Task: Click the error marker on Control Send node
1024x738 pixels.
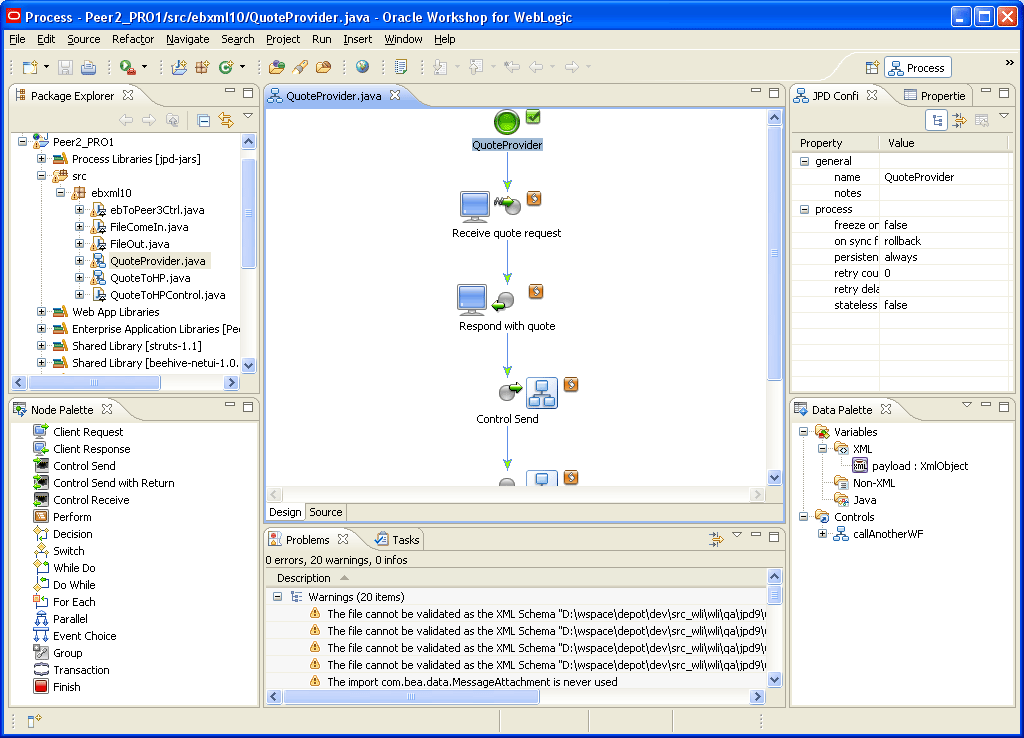Action: [x=570, y=383]
